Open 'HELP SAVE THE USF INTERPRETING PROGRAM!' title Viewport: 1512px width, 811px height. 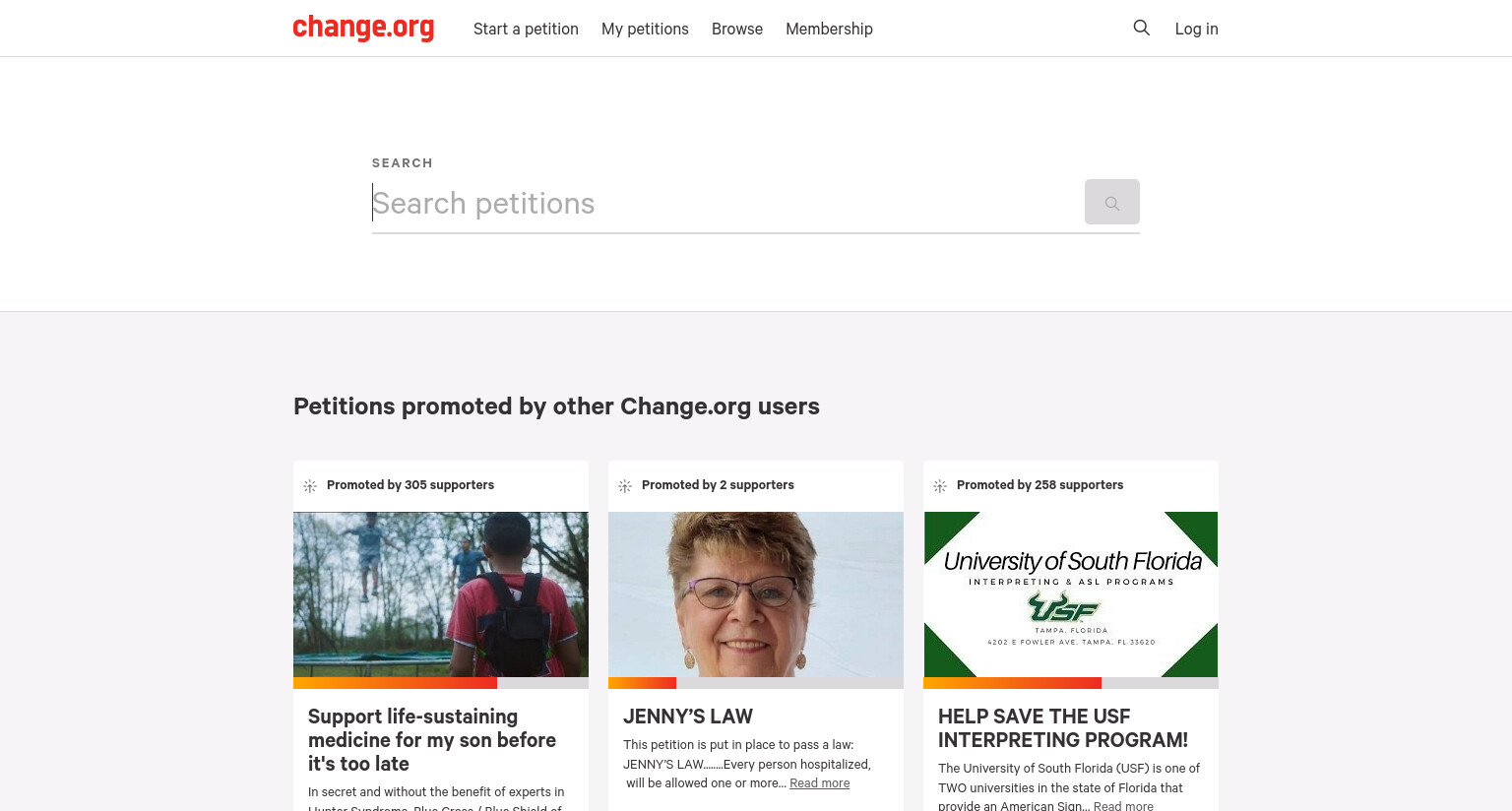1063,728
